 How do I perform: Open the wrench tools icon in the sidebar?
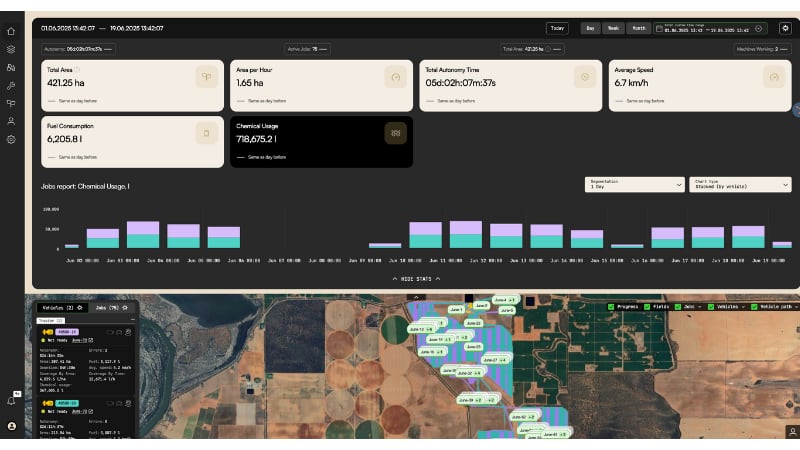click(11, 86)
